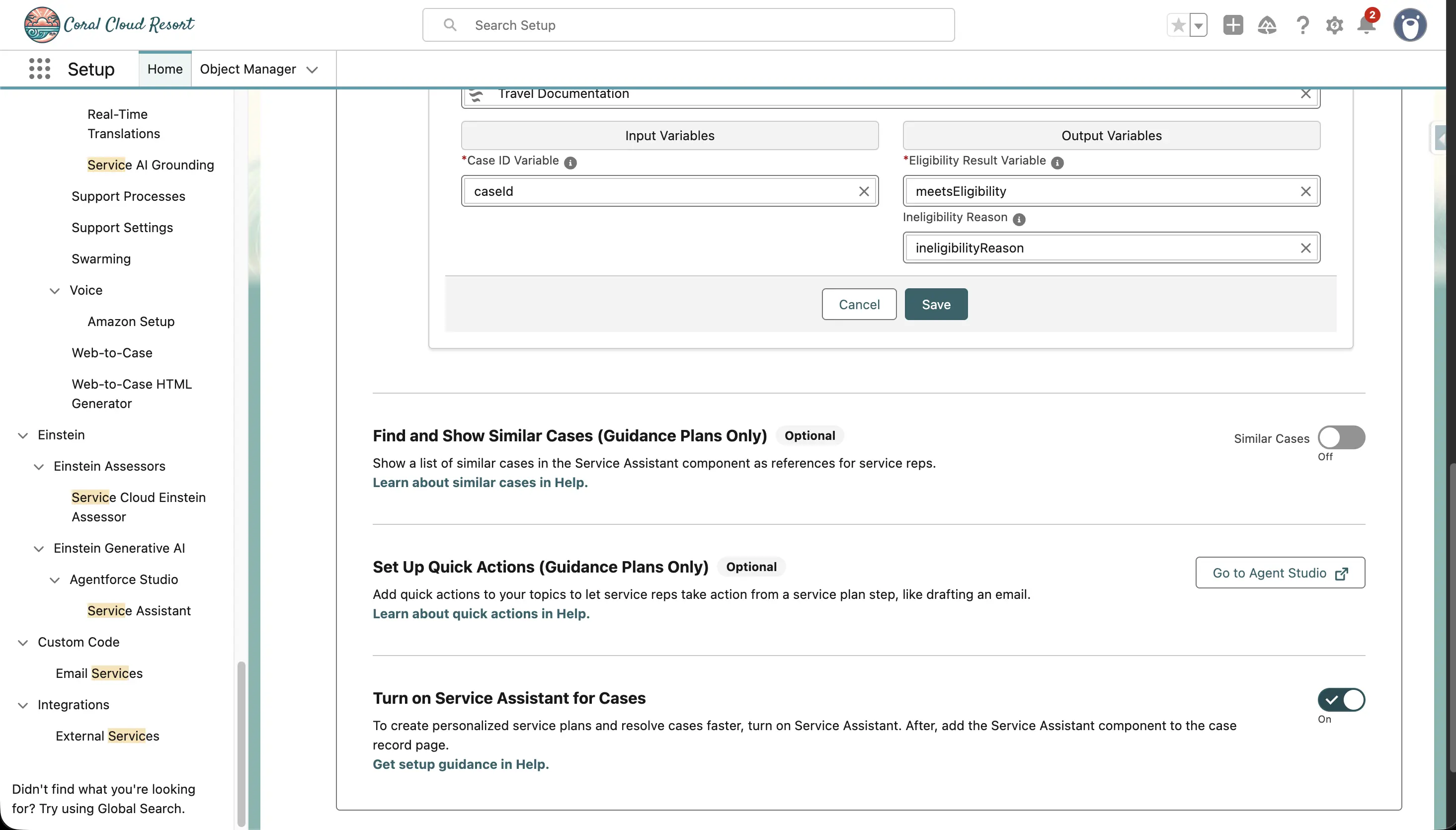Screen dimensions: 1456x830
Task: Click the notifications bell icon
Action: tap(1366, 25)
